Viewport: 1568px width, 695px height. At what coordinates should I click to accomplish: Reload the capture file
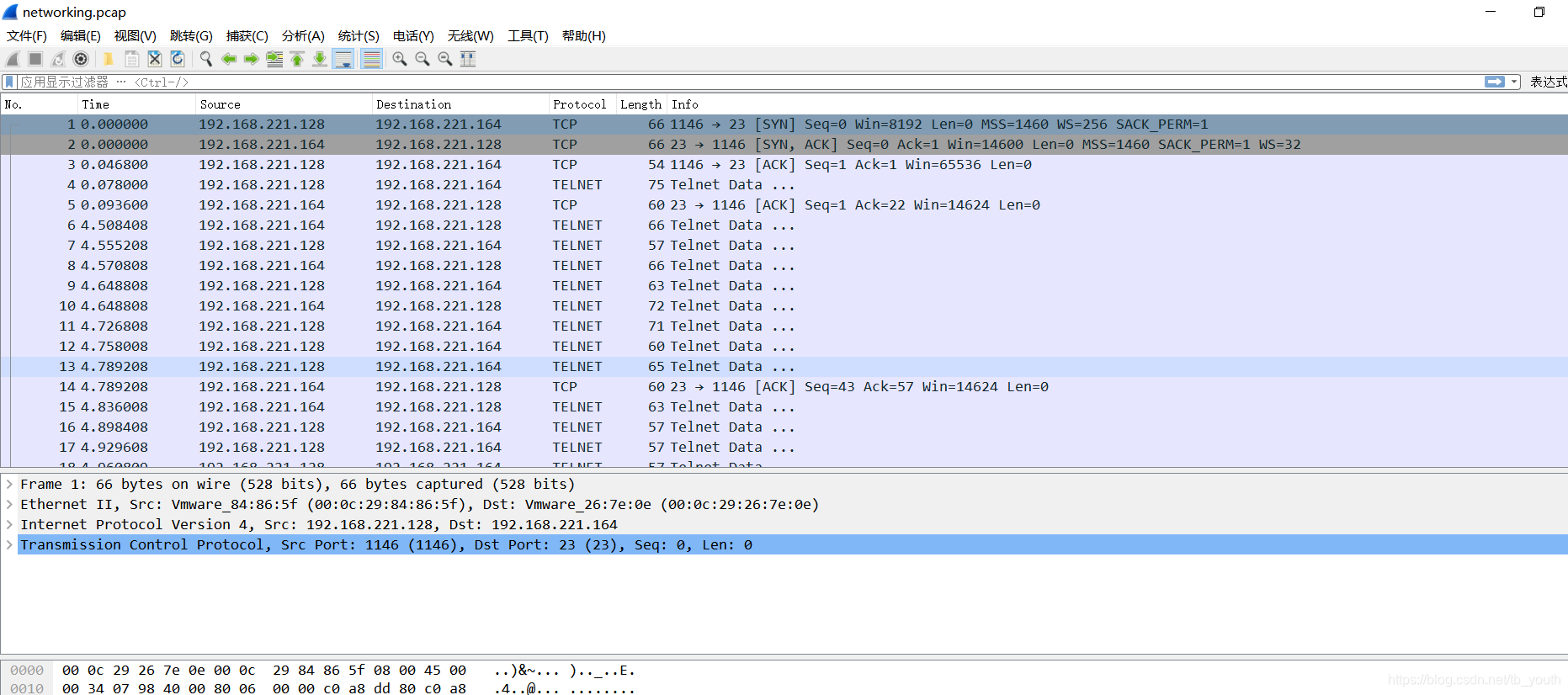177,59
